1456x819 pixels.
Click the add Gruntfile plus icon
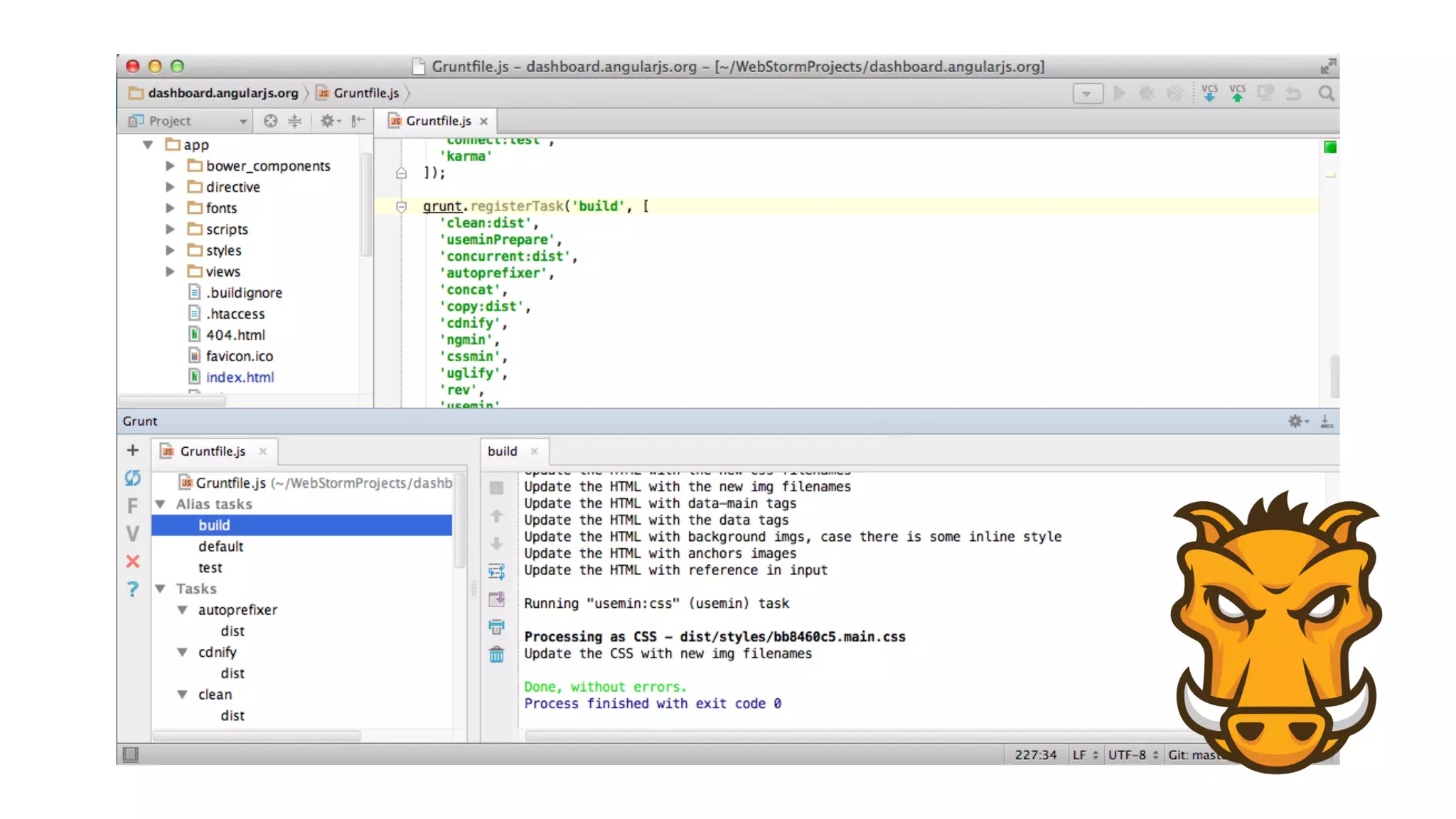click(x=133, y=450)
